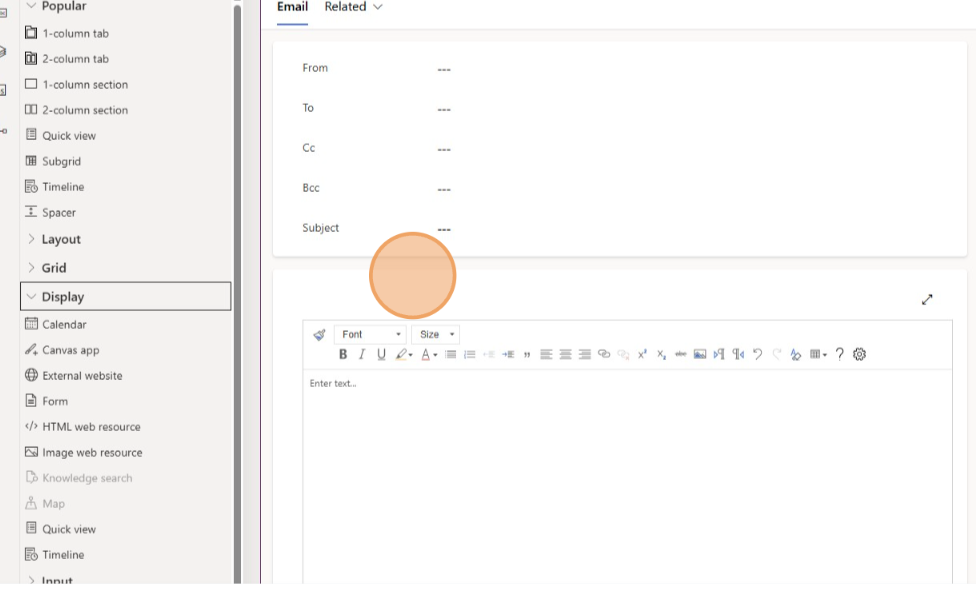This screenshot has height=592, width=976.
Task: Apply block quote formatting
Action: [527, 354]
